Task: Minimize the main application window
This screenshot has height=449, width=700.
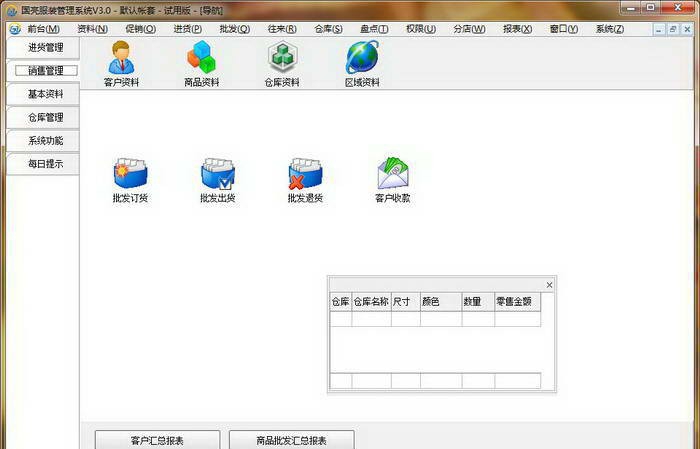Action: [x=631, y=8]
